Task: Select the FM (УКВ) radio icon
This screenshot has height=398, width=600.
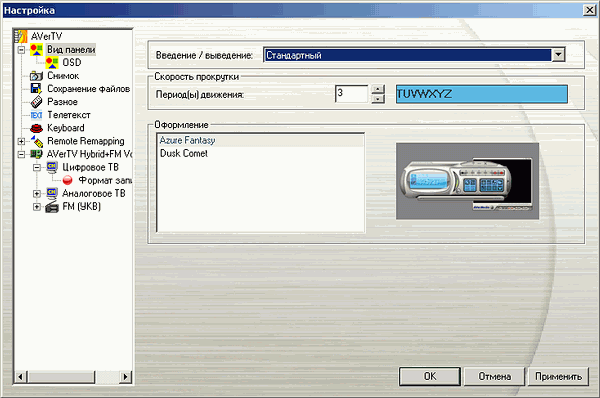Action: pyautogui.click(x=52, y=207)
